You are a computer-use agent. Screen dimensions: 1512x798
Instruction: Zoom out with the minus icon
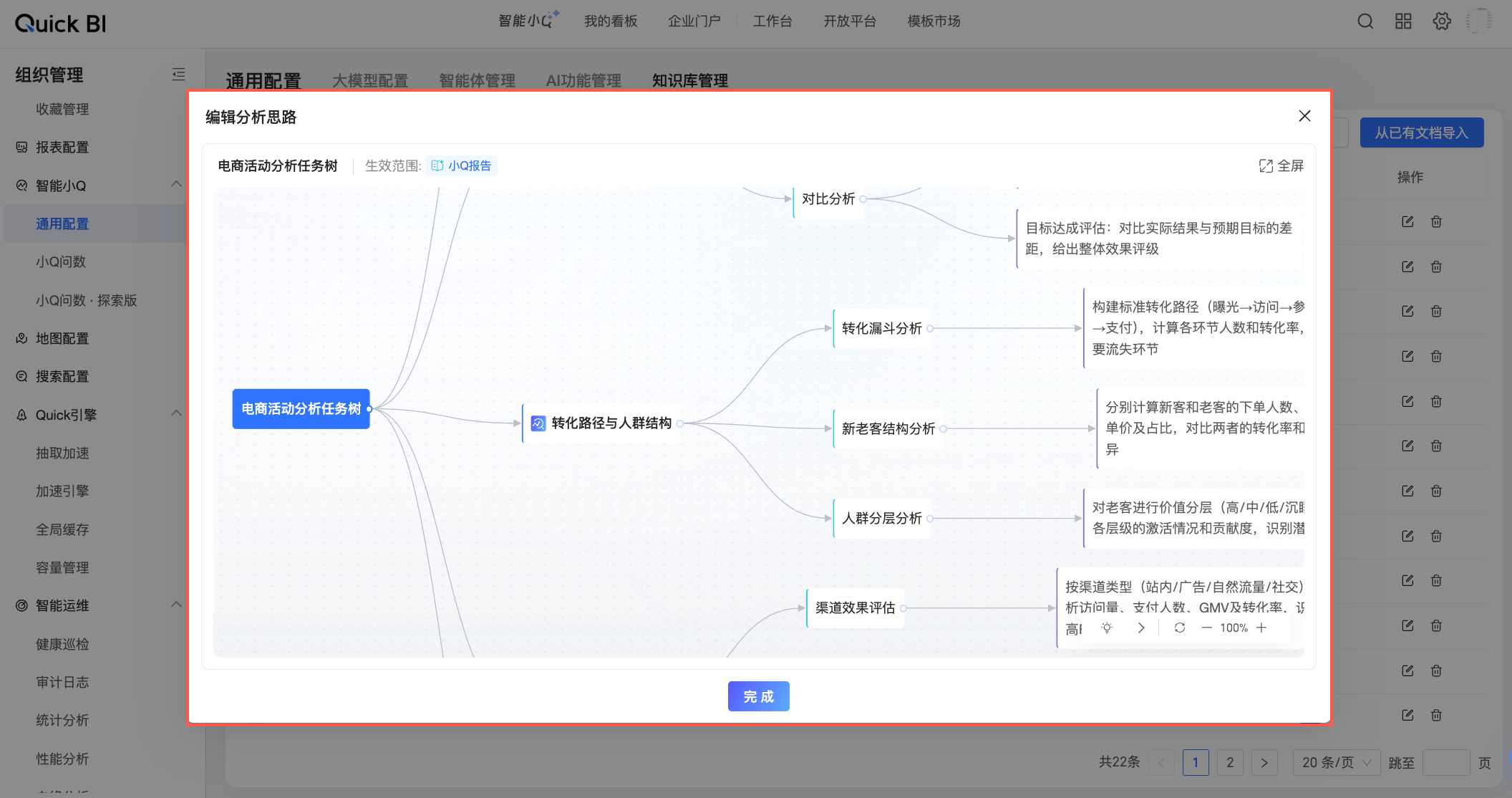(x=1207, y=628)
